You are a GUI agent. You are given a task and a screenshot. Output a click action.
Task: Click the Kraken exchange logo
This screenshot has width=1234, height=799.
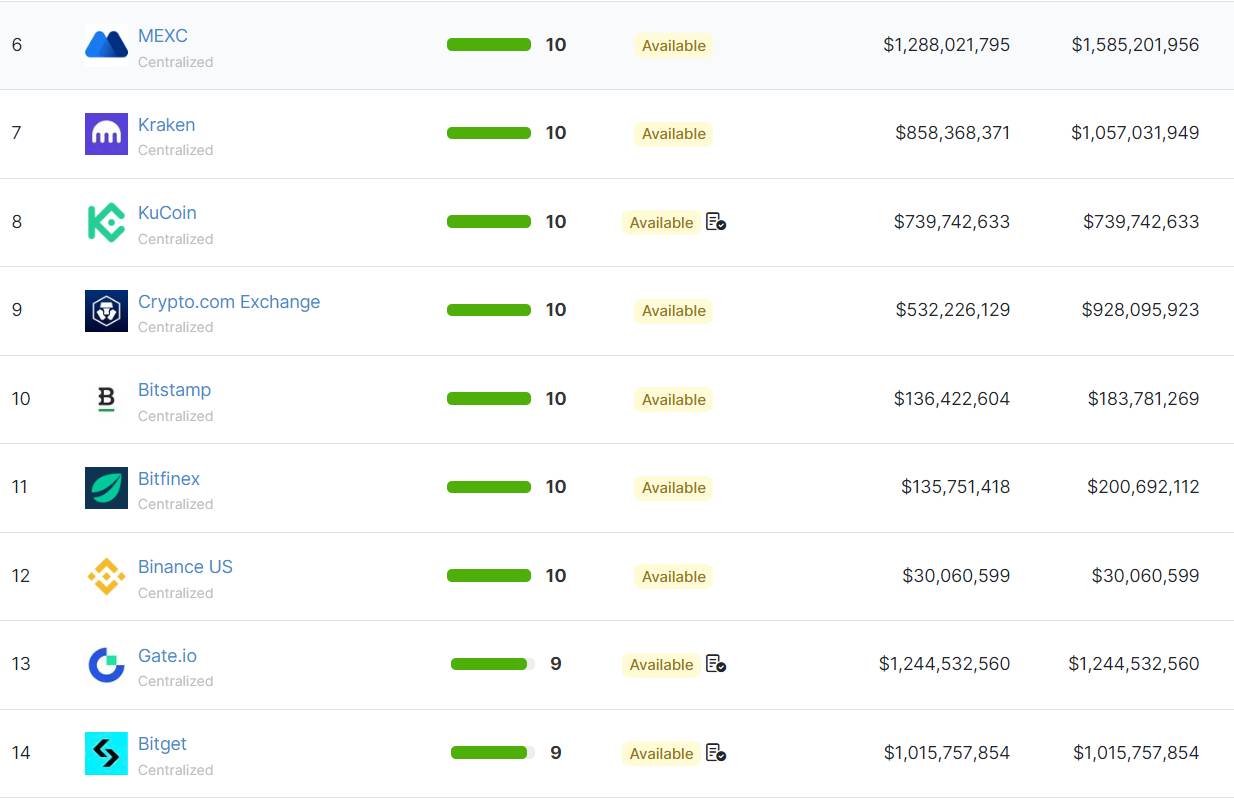[x=106, y=134]
